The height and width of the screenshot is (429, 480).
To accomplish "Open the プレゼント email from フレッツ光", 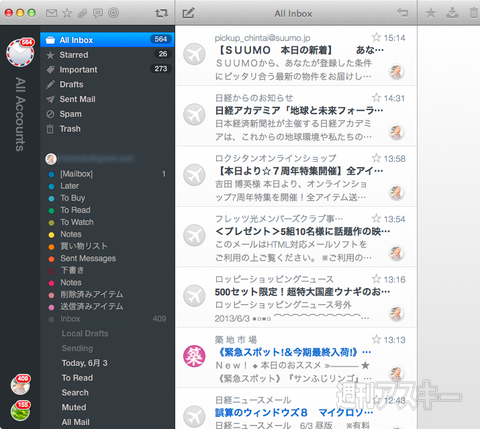I will [296, 237].
